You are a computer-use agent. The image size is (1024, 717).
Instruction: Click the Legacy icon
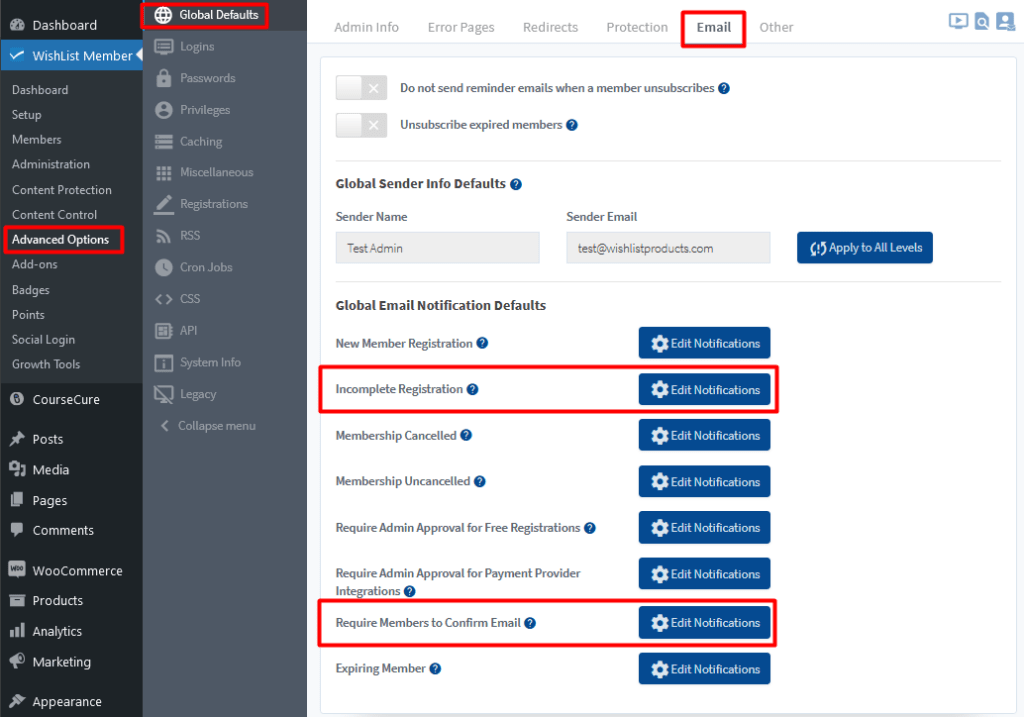pos(163,394)
